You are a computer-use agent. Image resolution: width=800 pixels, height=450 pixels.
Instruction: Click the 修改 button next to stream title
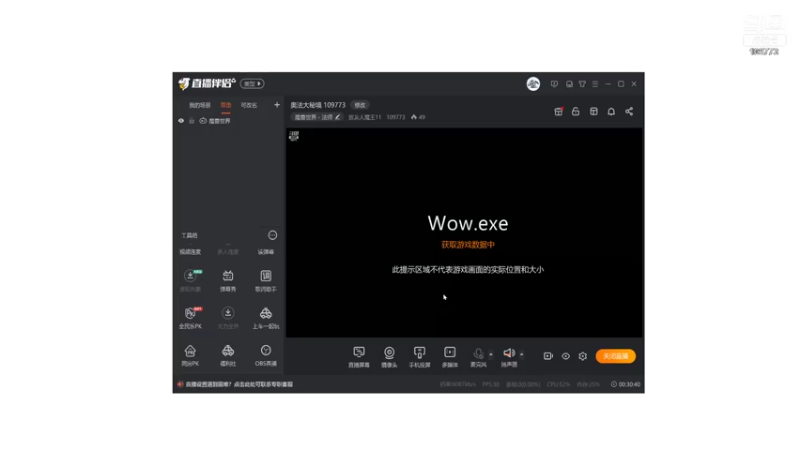pyautogui.click(x=360, y=105)
